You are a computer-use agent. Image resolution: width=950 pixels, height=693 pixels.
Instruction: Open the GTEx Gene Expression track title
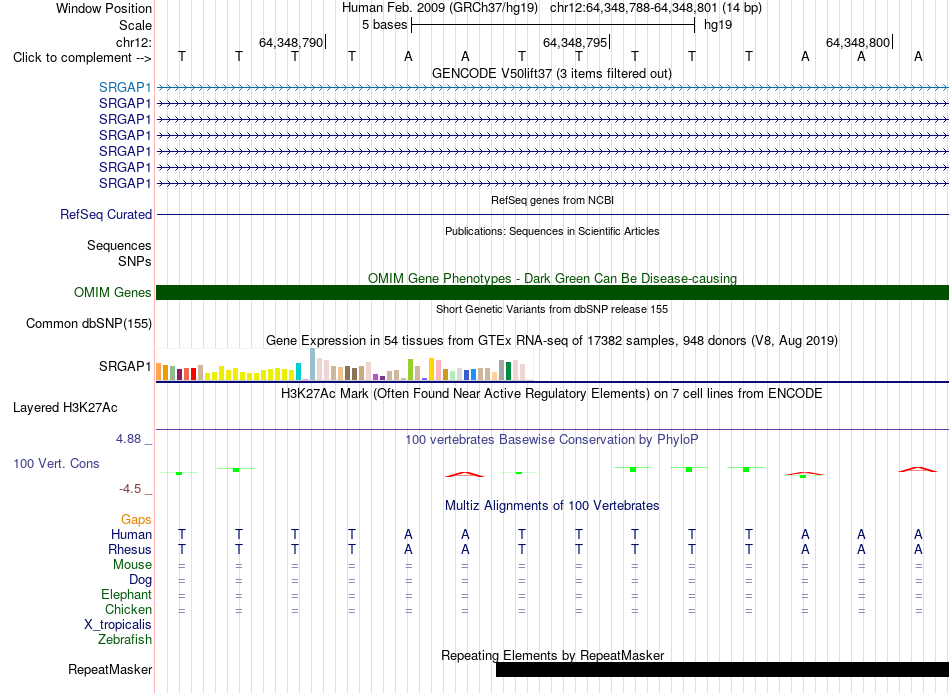tap(552, 340)
